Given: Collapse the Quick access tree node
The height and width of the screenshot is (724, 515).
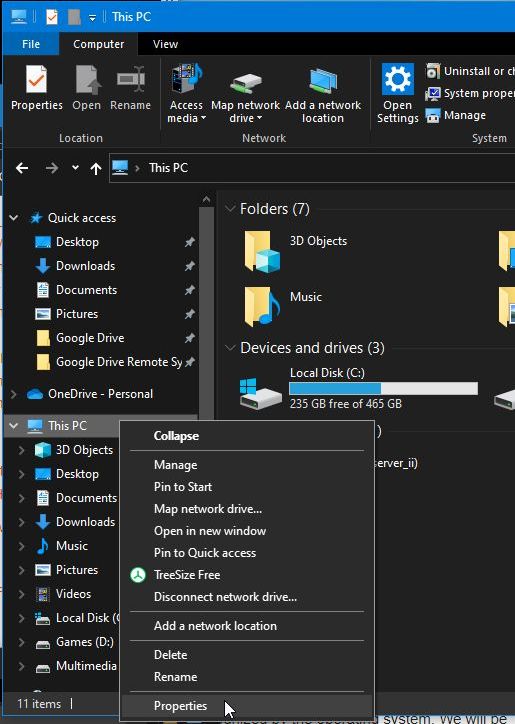Looking at the screenshot, I should (14, 217).
